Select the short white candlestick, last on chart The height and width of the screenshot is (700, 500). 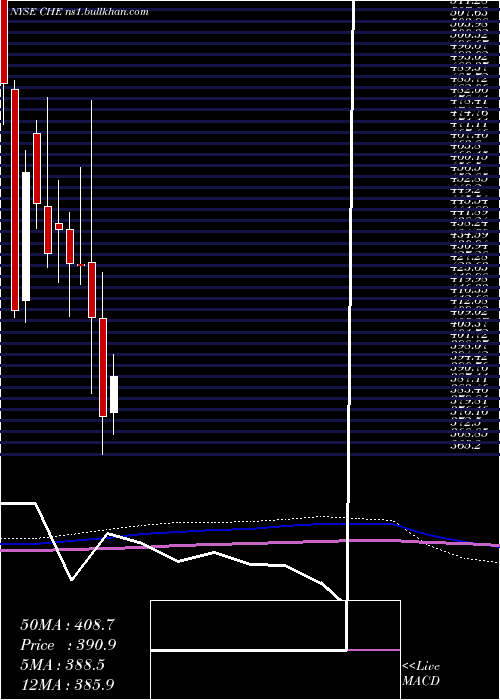pyautogui.click(x=114, y=394)
